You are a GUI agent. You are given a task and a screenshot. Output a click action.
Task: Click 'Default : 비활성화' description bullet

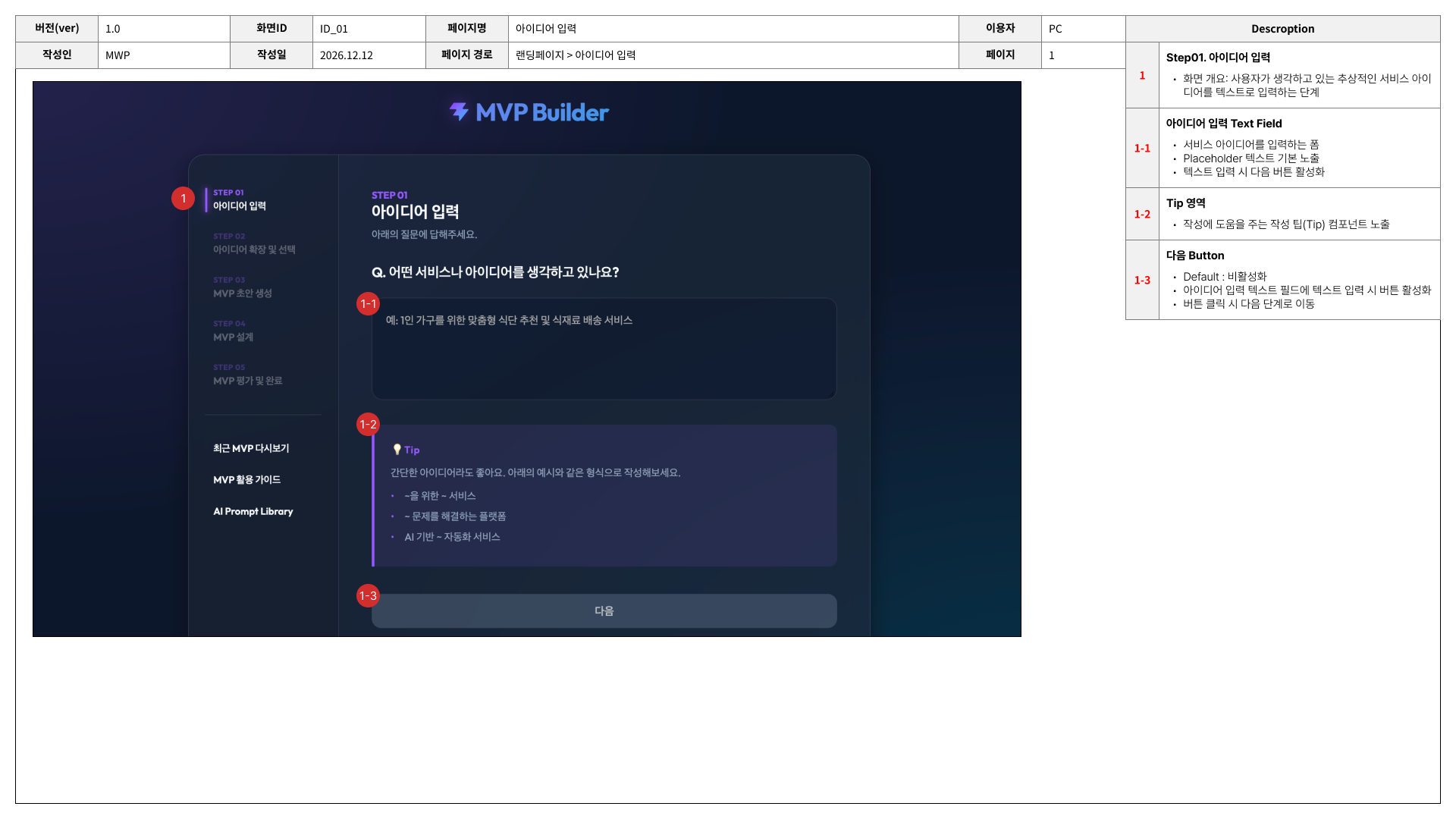[x=1225, y=277]
